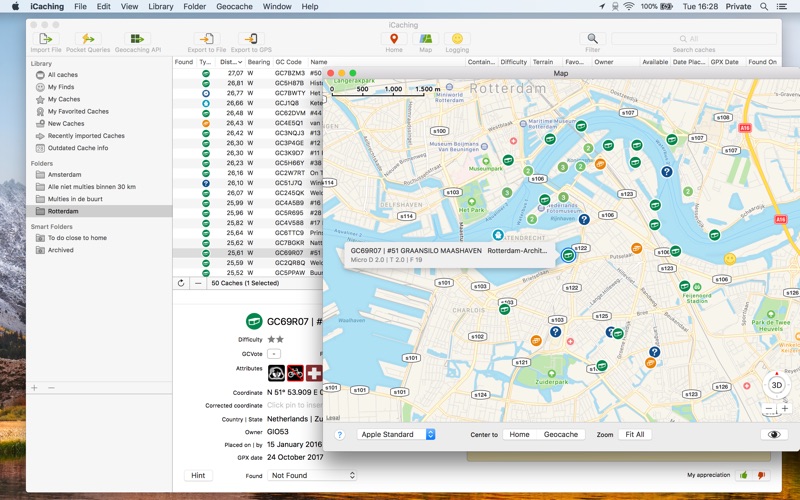
Task: Select highlighted GC69R07 cache pin on map
Action: (568, 255)
